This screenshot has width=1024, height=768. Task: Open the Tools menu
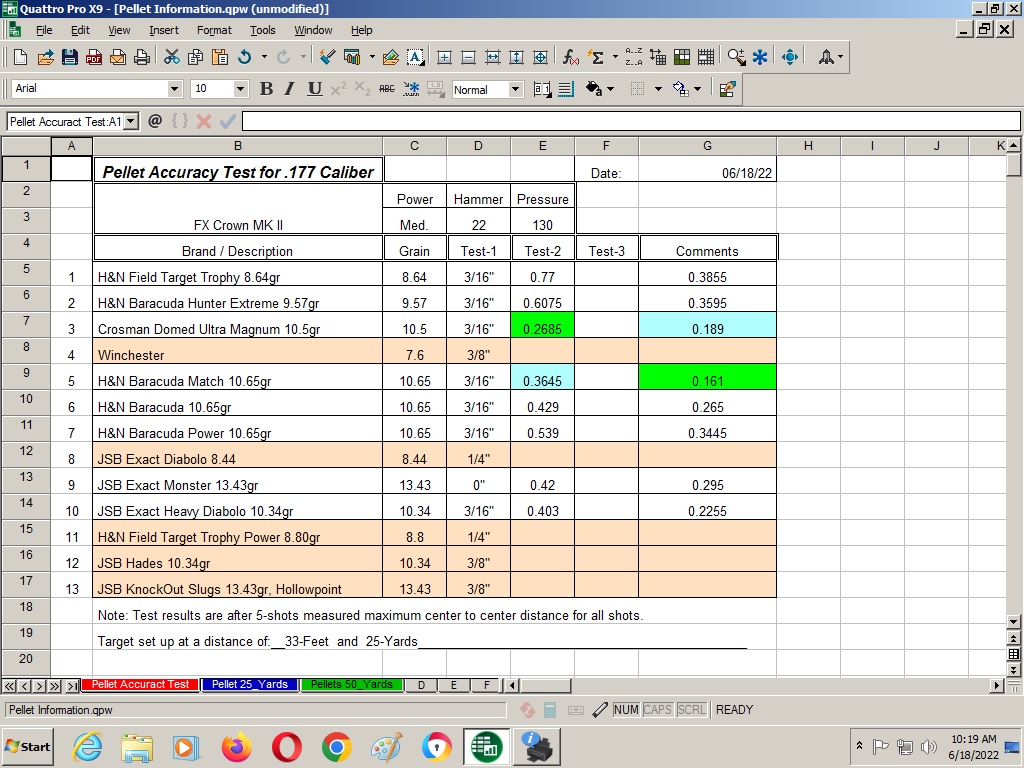click(x=263, y=30)
